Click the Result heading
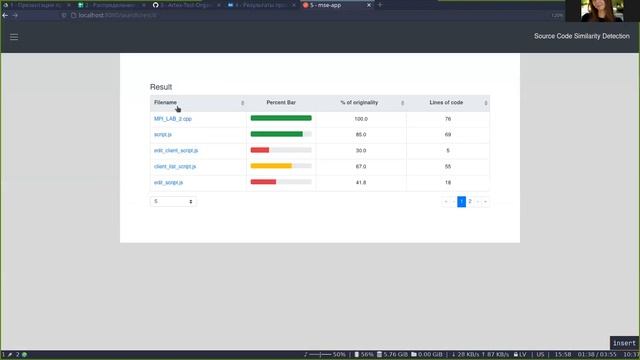640x360 pixels. tap(161, 87)
